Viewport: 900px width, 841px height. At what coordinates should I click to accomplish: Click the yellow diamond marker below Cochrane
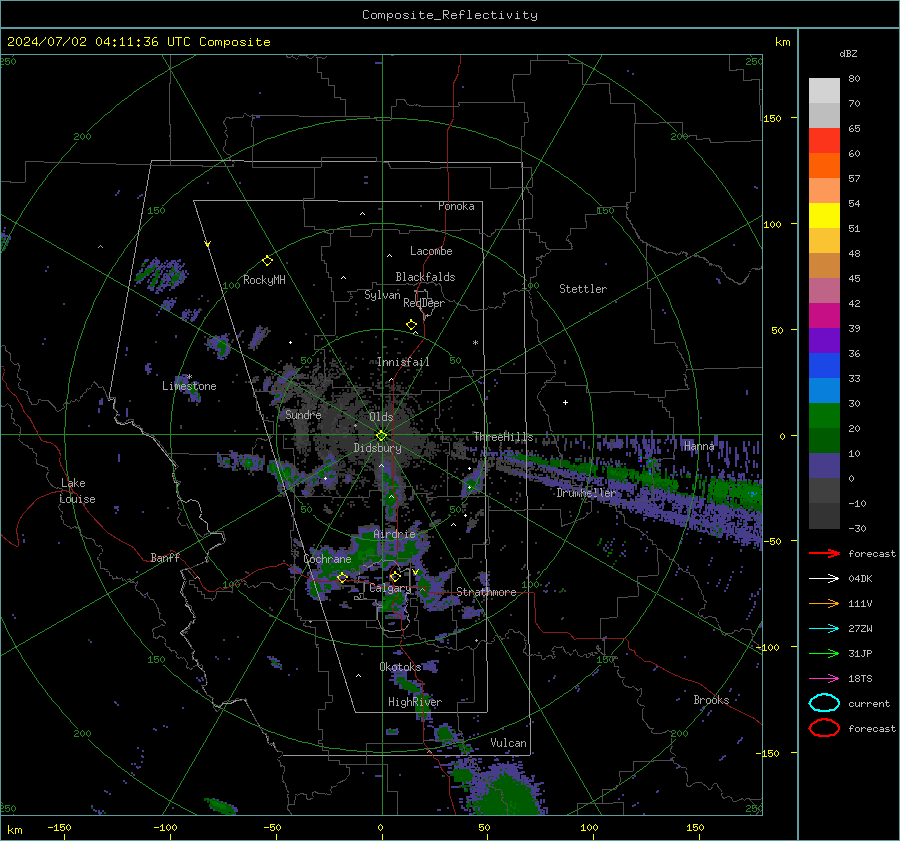[343, 578]
